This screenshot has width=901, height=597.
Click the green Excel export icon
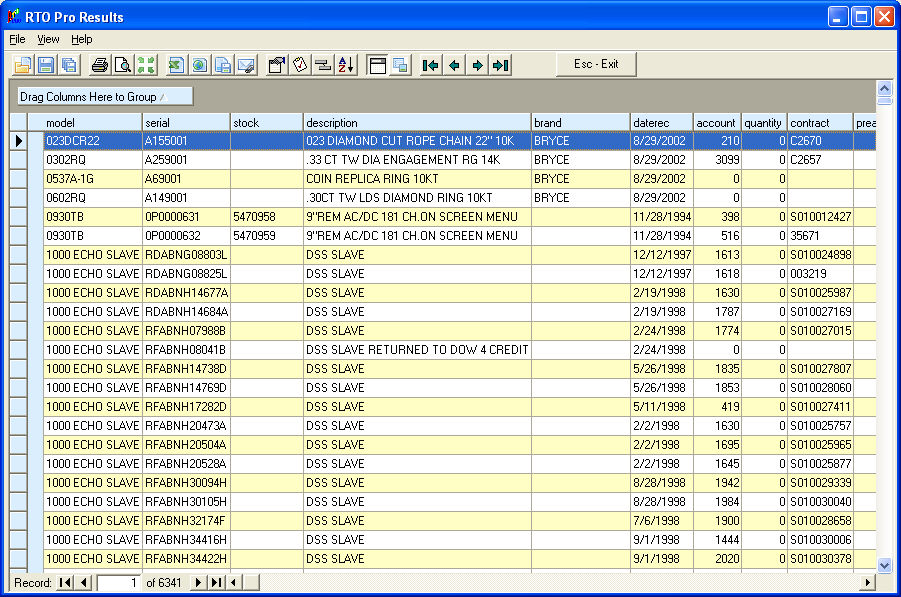[176, 65]
